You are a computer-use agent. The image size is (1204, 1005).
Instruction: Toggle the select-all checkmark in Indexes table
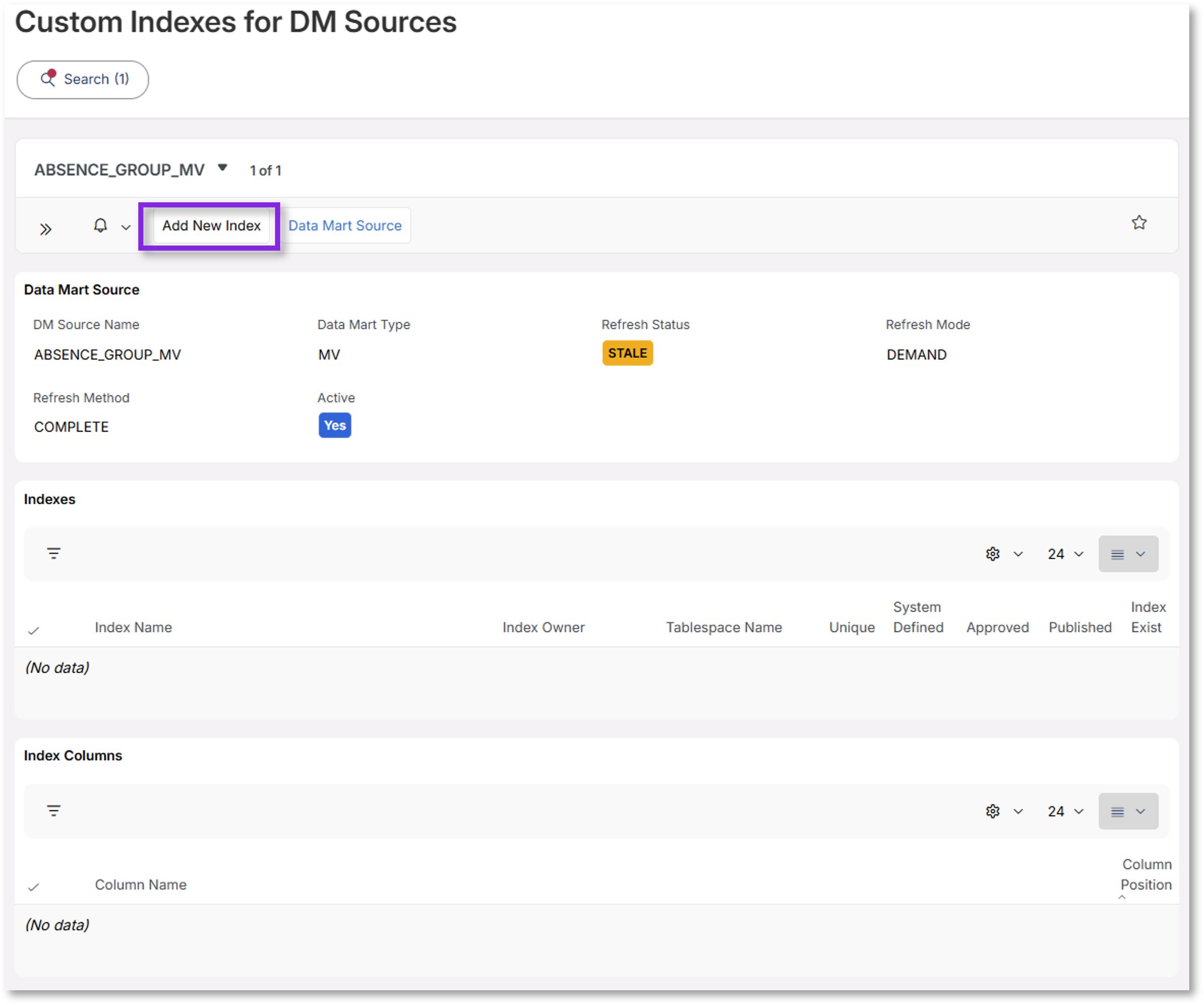[x=34, y=630]
